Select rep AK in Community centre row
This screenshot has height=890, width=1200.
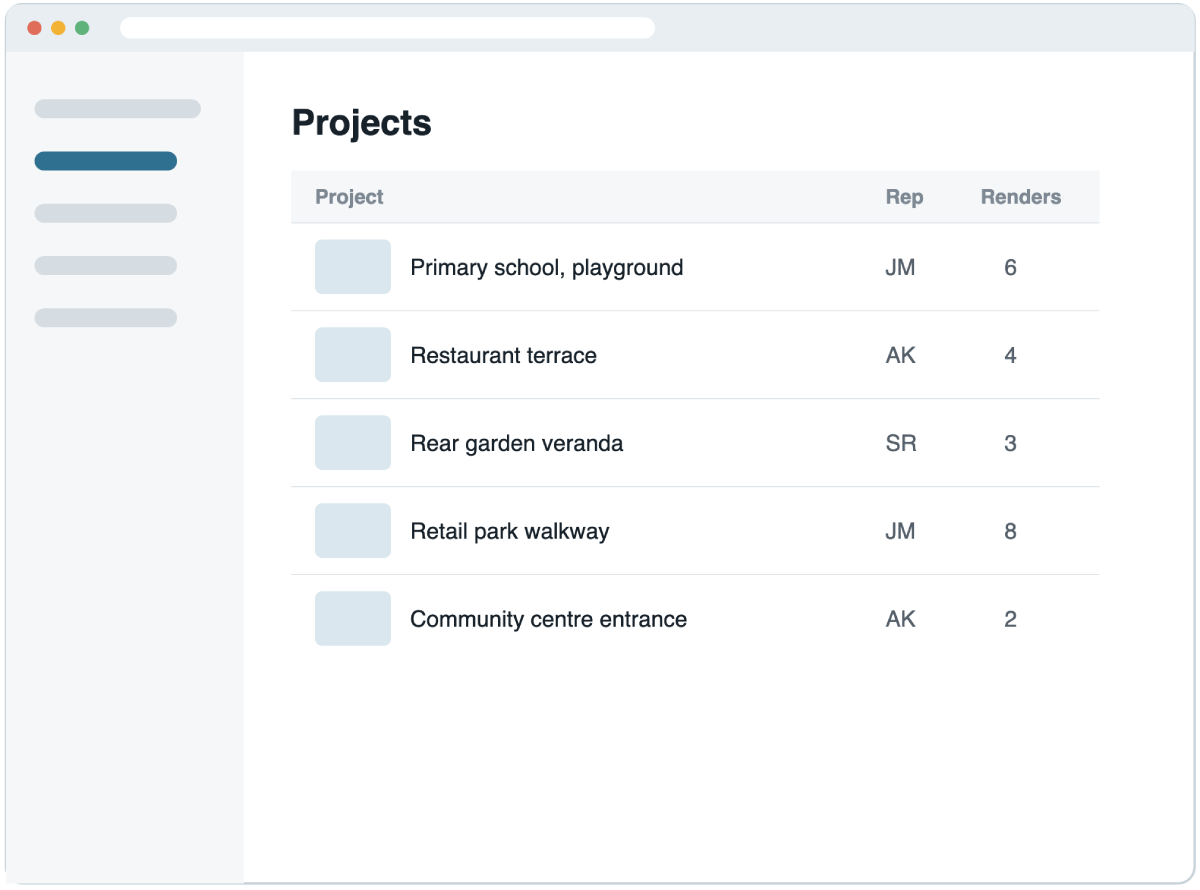(900, 619)
